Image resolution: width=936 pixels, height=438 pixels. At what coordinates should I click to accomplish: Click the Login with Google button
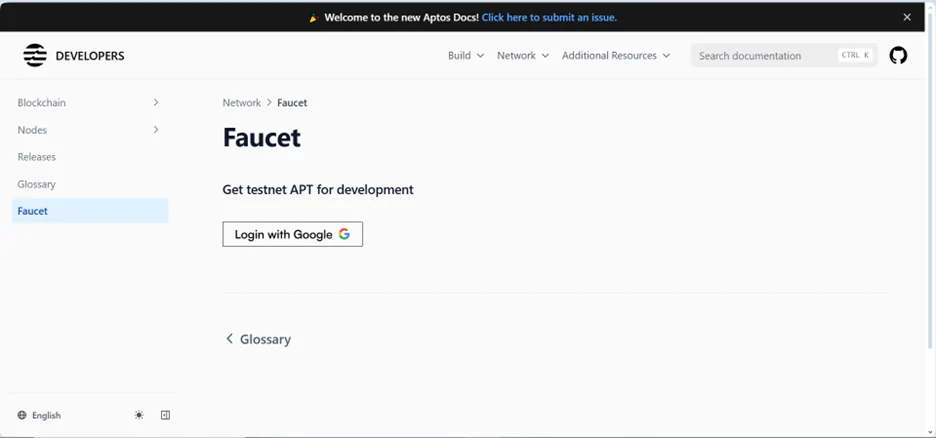pyautogui.click(x=292, y=234)
